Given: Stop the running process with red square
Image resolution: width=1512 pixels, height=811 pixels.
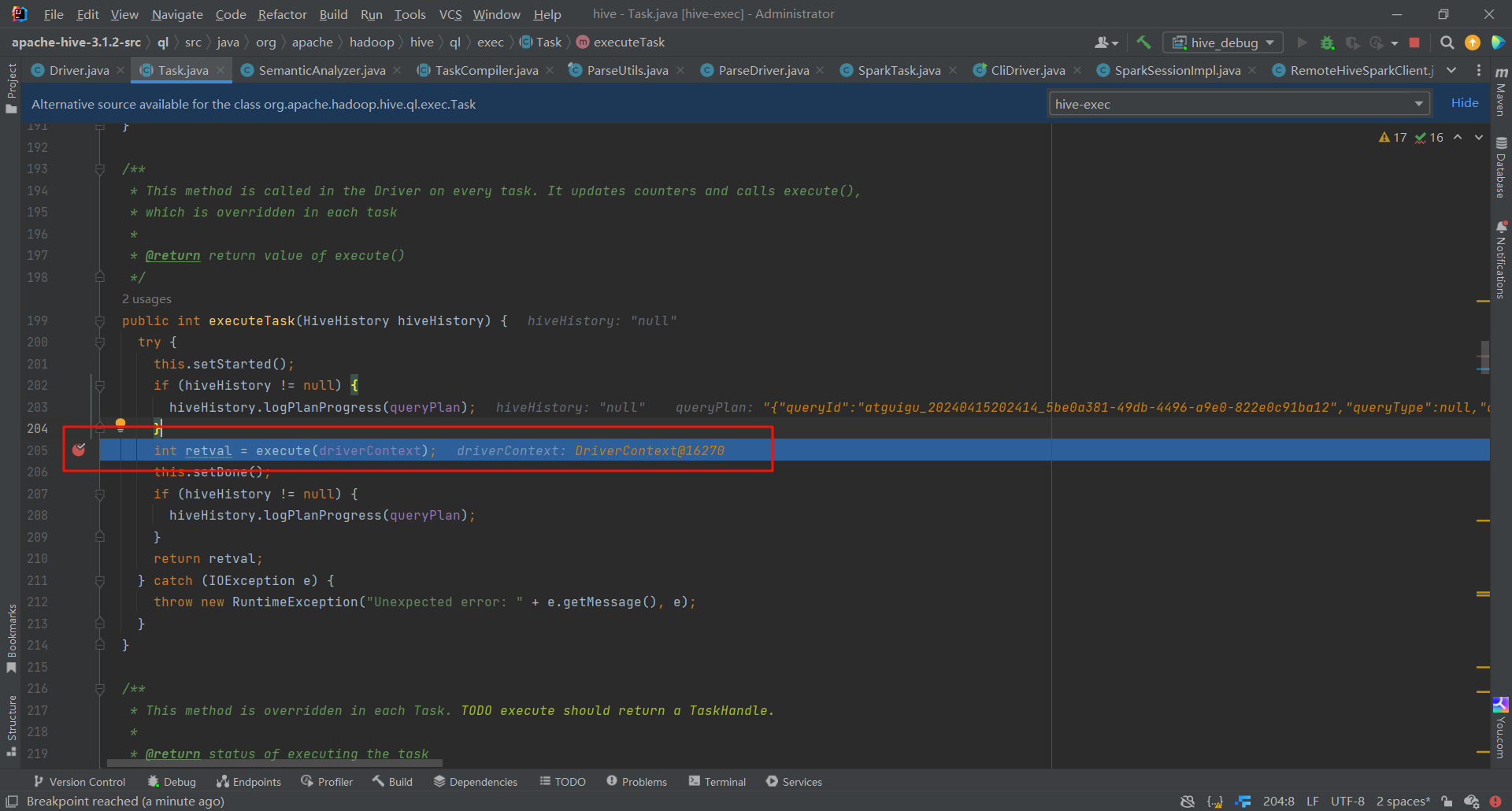Looking at the screenshot, I should [1414, 43].
